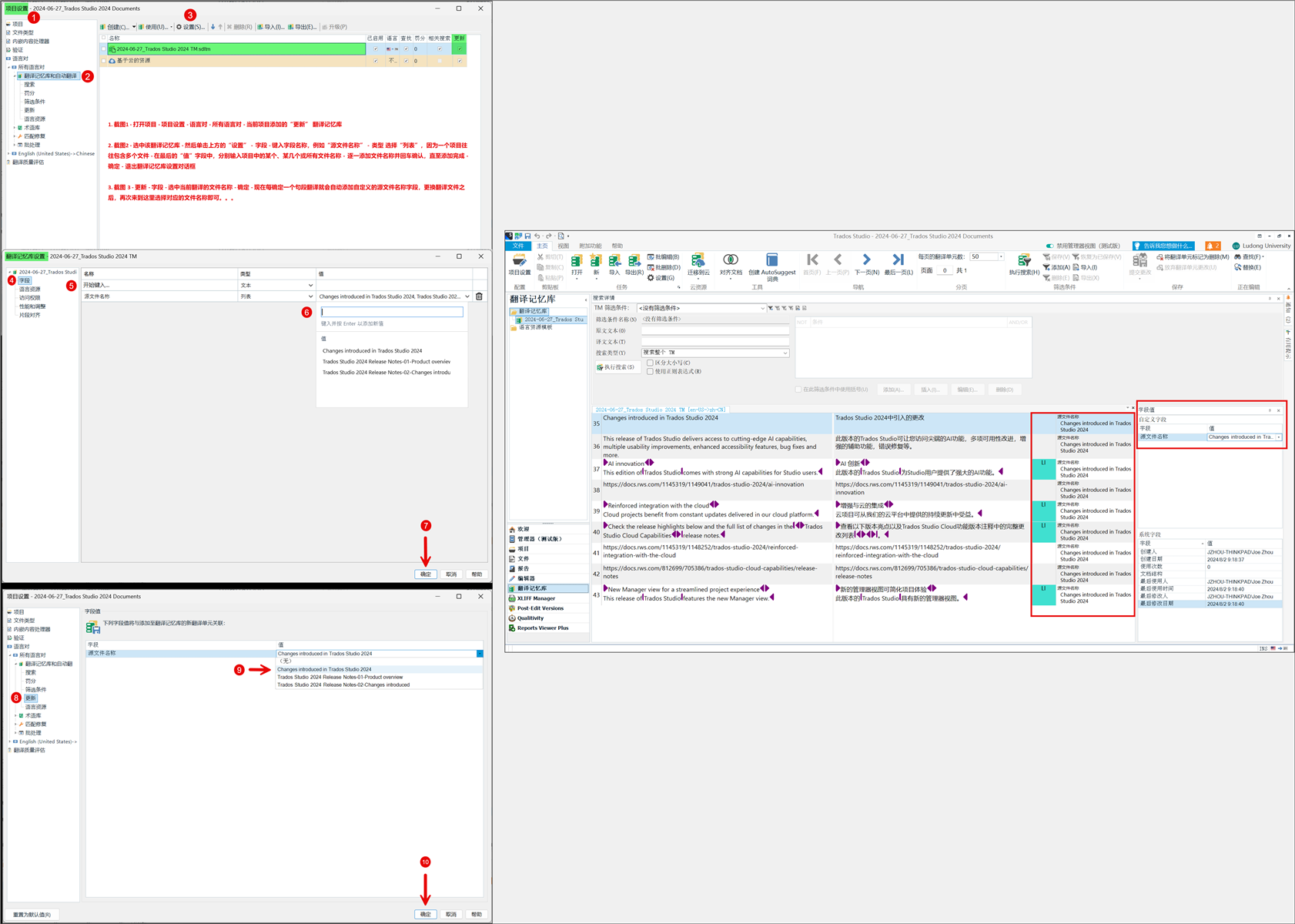Go to 下一页(N) next page

pos(867,265)
